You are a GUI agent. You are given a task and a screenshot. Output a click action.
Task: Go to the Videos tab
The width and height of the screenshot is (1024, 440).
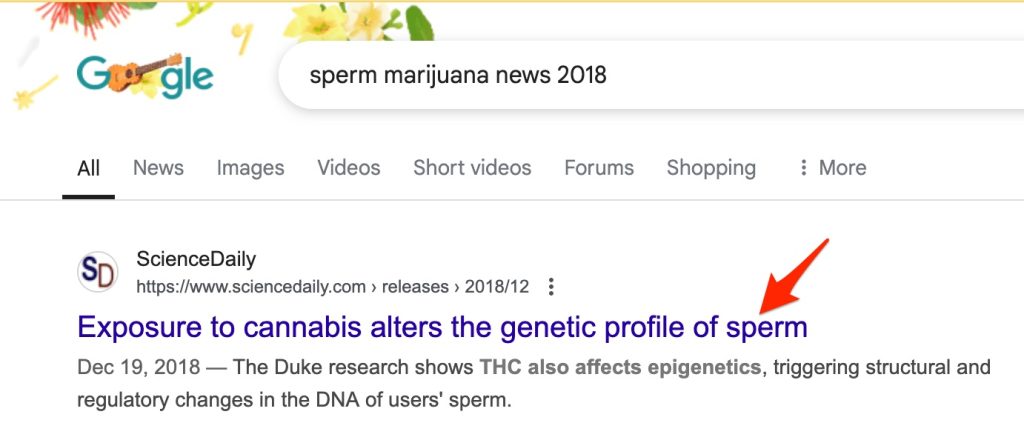(x=349, y=168)
